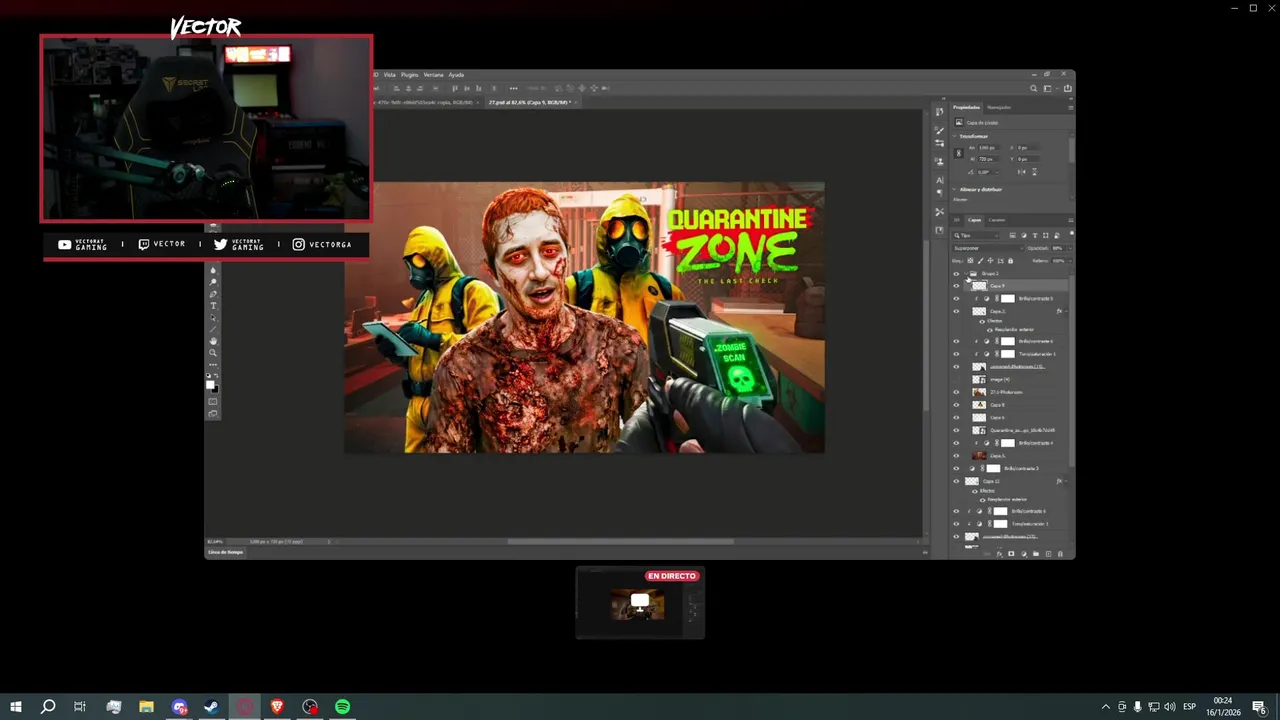Open the Brushes panel icon
Image resolution: width=1280 pixels, height=720 pixels.
click(940, 130)
